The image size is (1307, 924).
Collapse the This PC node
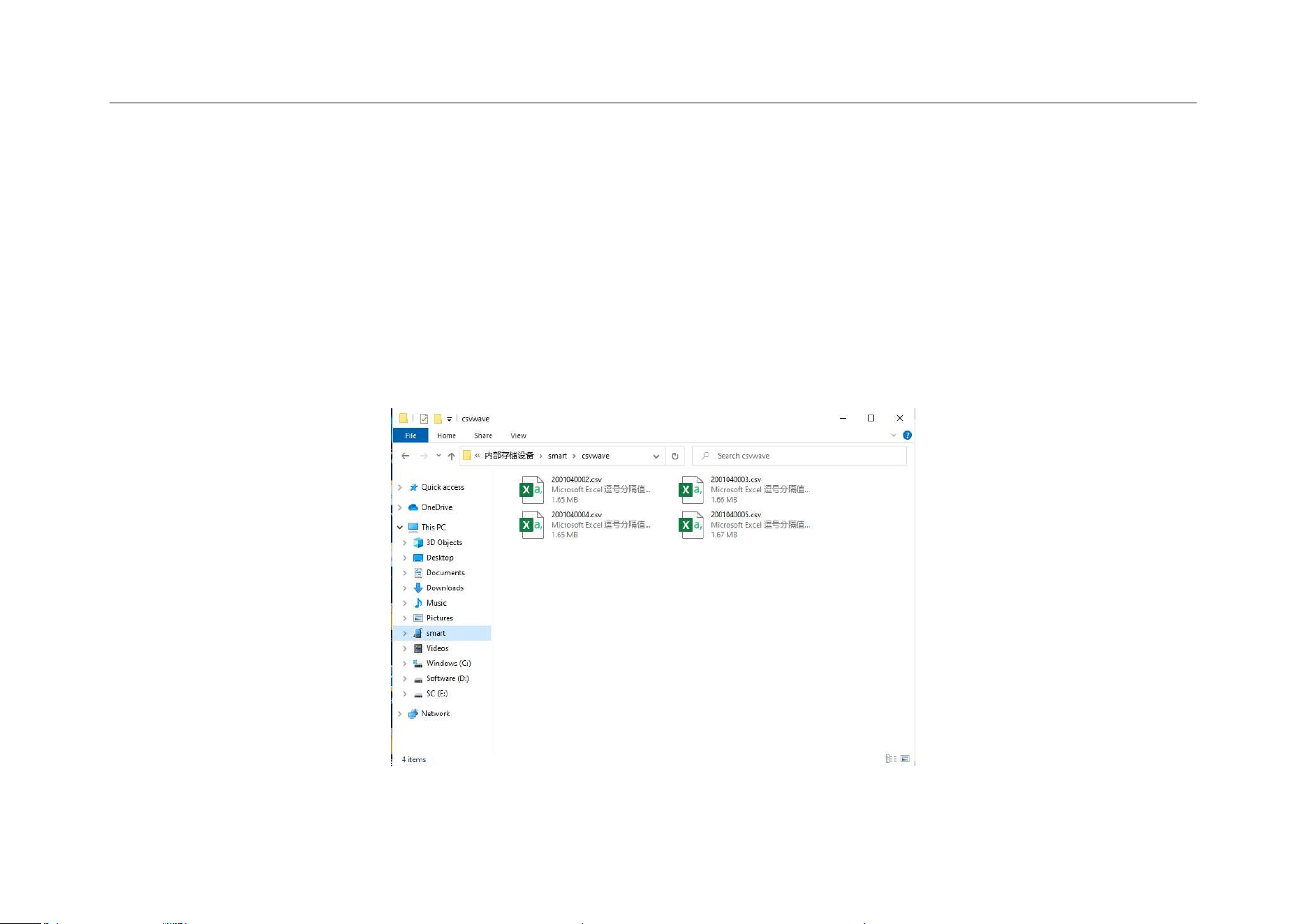(x=400, y=527)
